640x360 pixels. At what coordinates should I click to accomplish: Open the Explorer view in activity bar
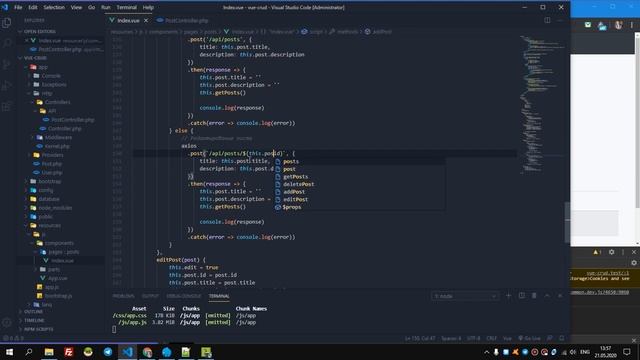coord(7,22)
